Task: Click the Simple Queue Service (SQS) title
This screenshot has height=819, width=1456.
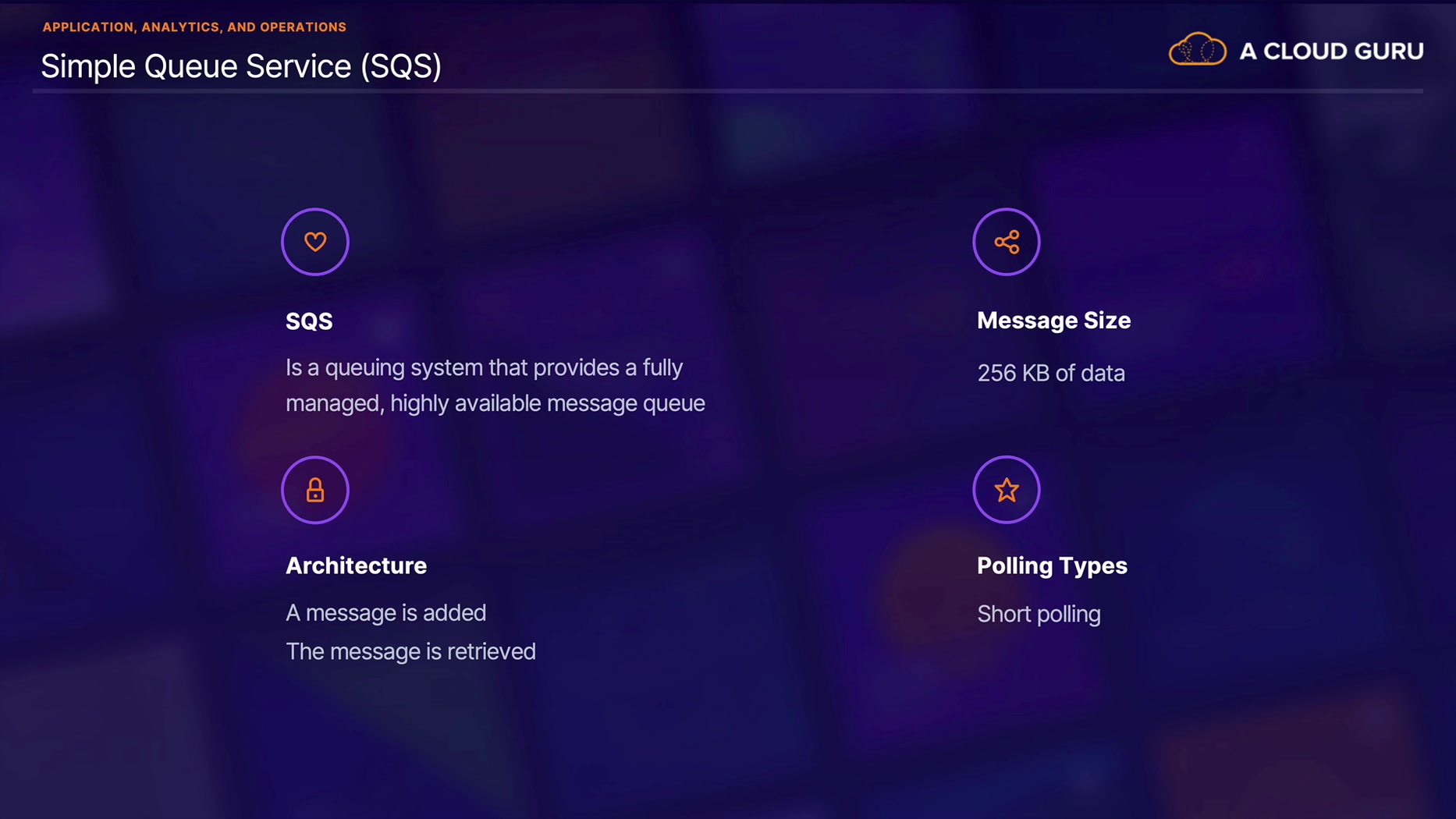Action: click(241, 66)
